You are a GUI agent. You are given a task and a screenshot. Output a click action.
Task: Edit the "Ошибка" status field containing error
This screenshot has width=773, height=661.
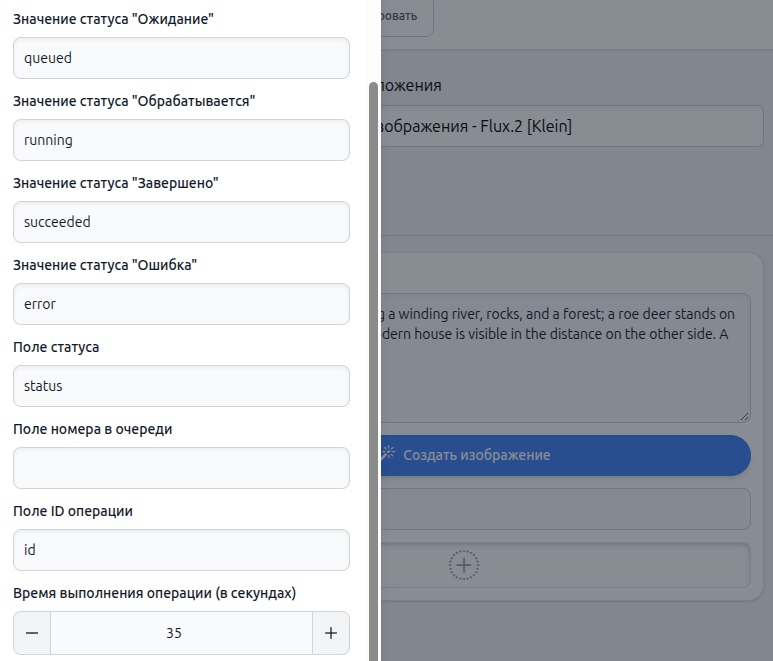181,304
